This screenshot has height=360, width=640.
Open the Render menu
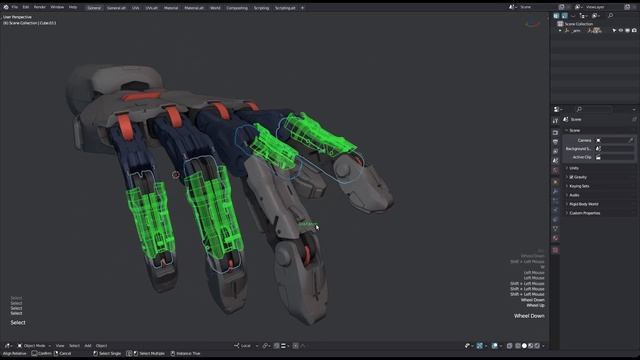(40, 7)
